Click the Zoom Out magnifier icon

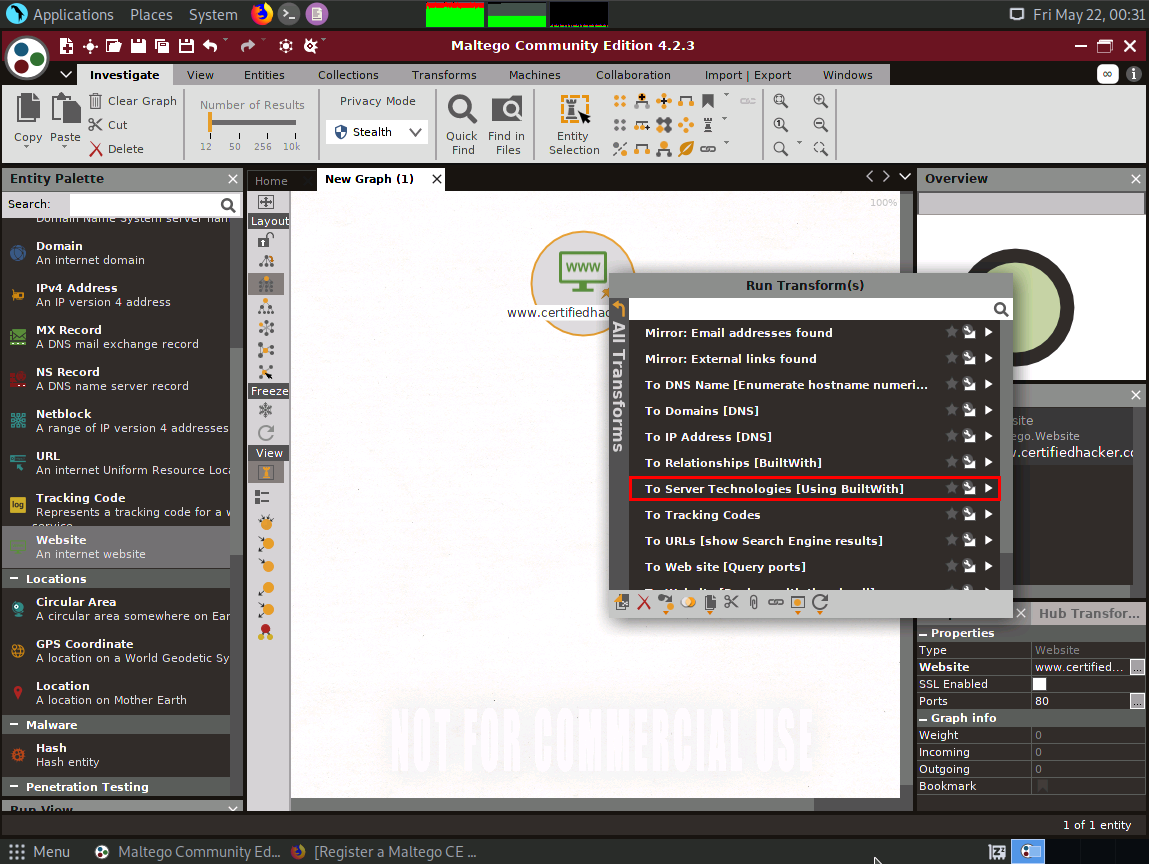click(820, 125)
